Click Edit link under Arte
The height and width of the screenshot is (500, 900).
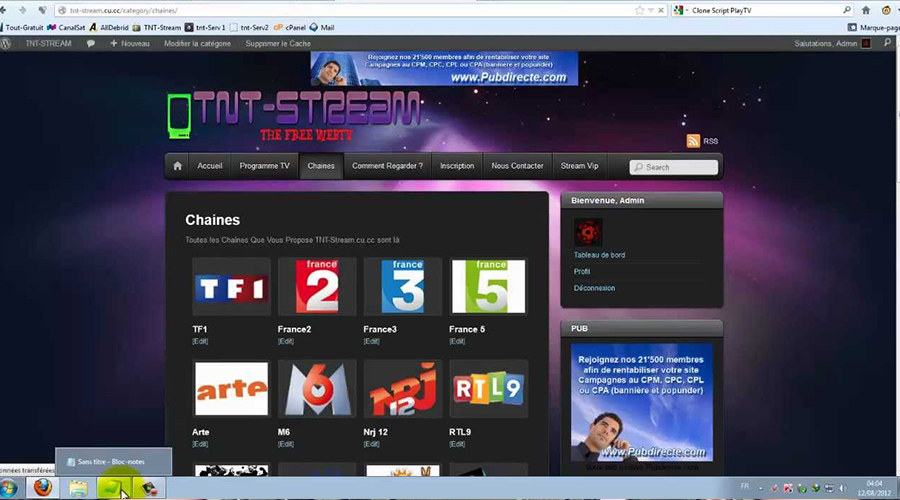coord(200,444)
